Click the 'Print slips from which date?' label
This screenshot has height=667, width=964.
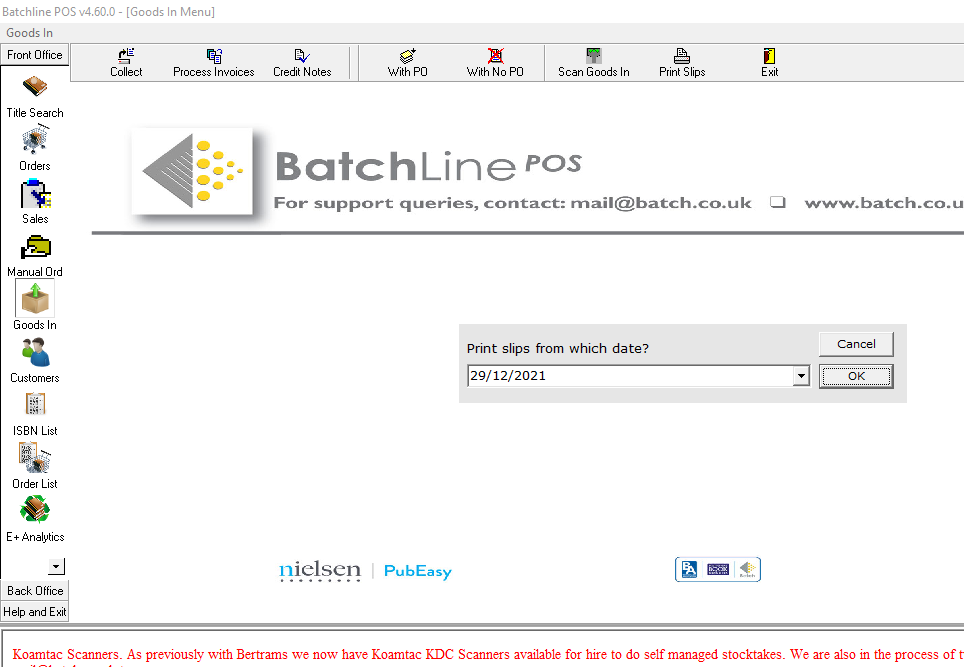(x=558, y=349)
